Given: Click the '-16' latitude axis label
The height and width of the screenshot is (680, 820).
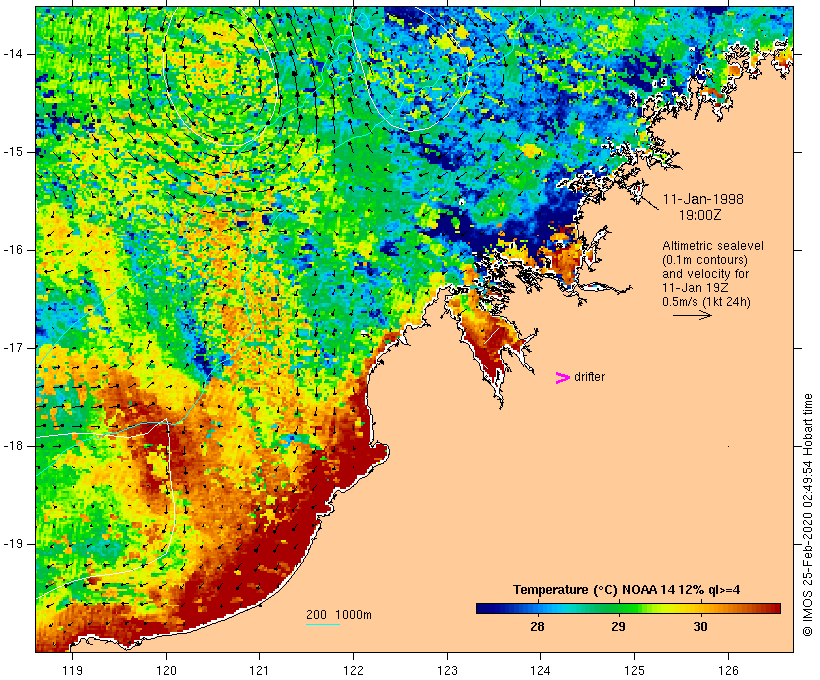Looking at the screenshot, I should click(12, 250).
